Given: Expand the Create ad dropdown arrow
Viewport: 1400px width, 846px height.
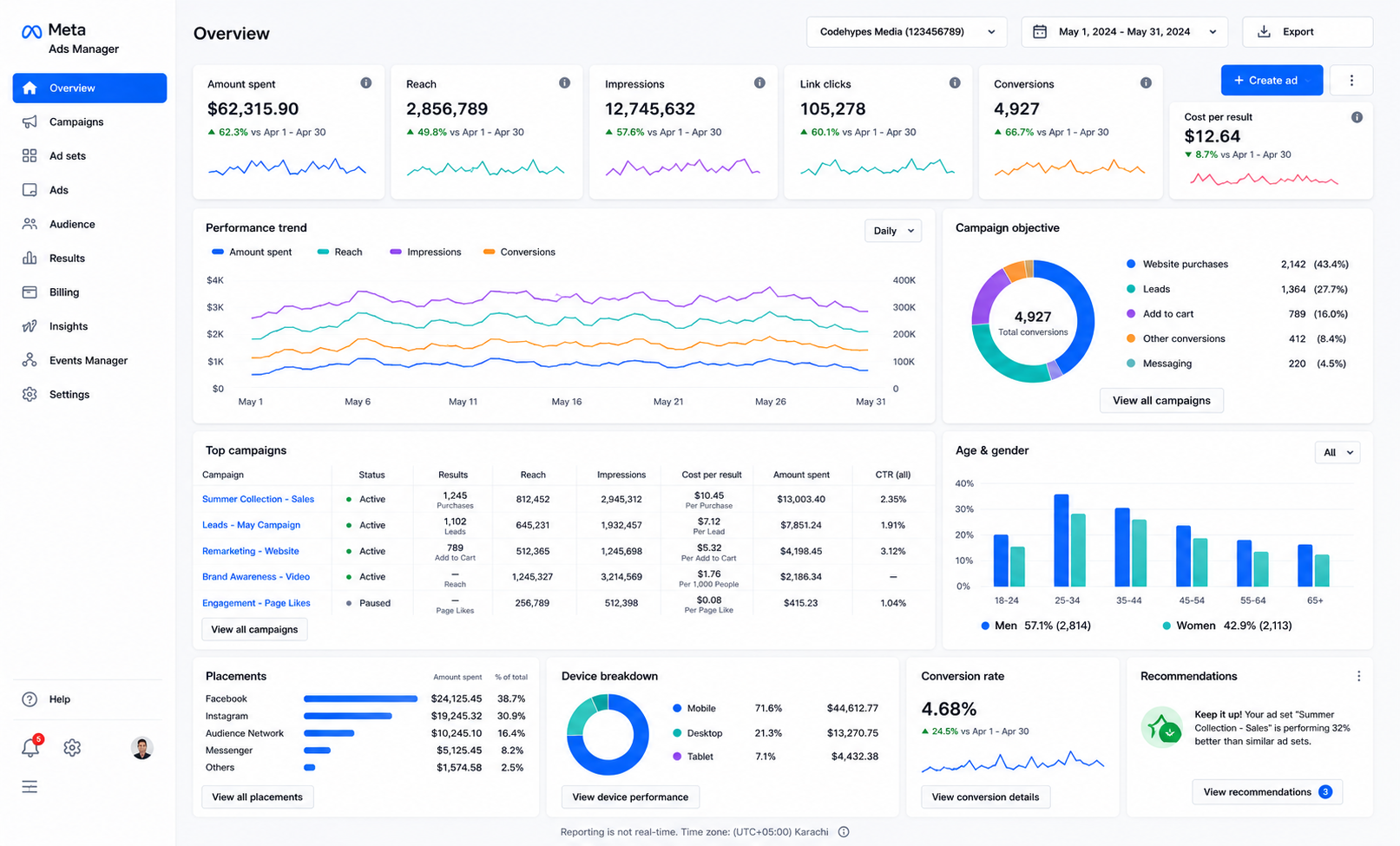Looking at the screenshot, I should coord(1307,81).
